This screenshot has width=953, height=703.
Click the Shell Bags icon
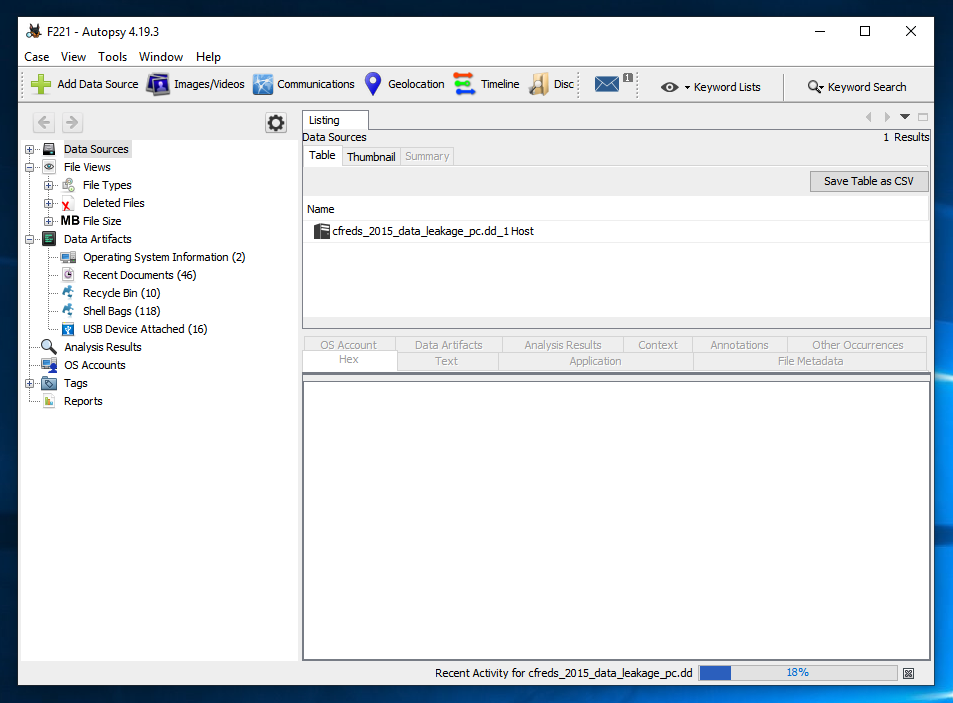pyautogui.click(x=68, y=310)
